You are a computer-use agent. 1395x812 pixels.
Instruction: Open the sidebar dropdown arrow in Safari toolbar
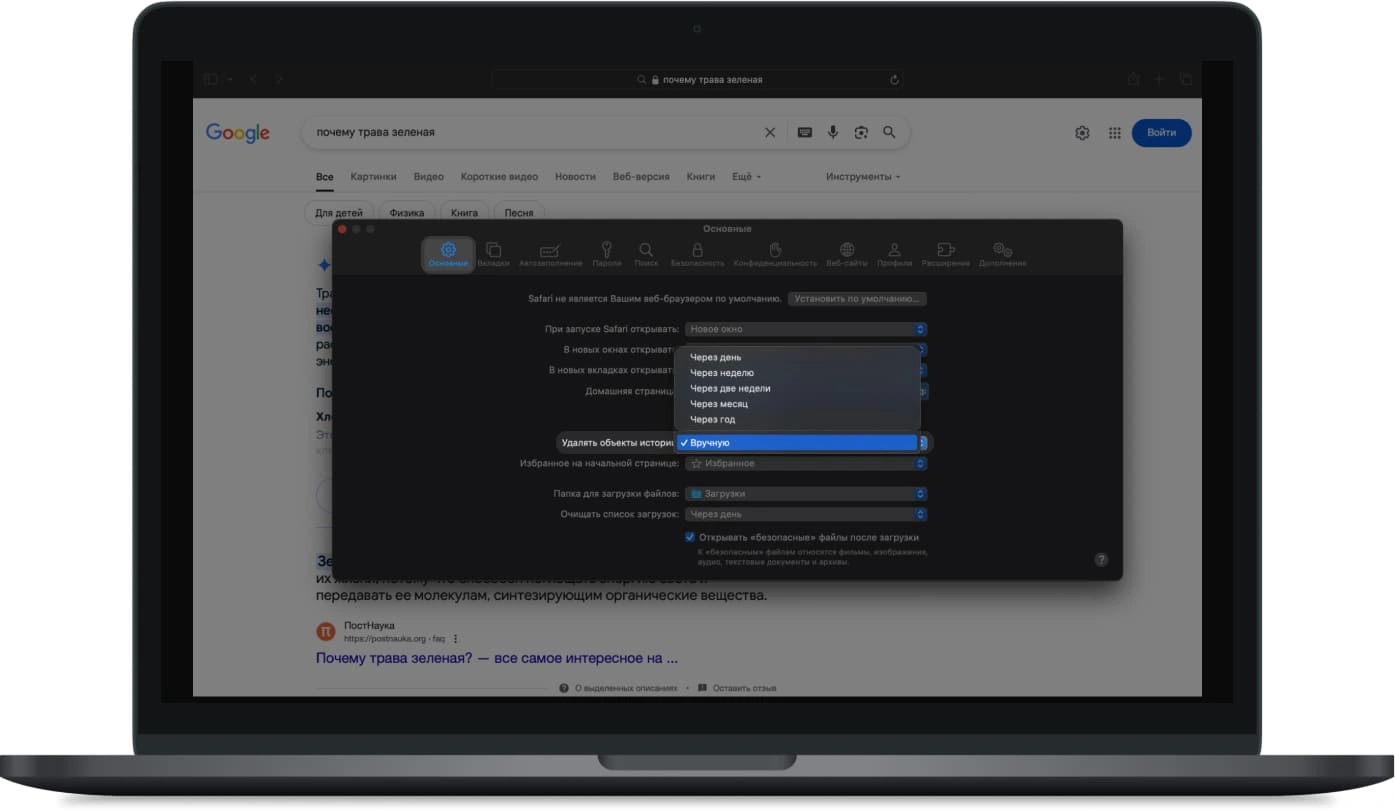(230, 79)
